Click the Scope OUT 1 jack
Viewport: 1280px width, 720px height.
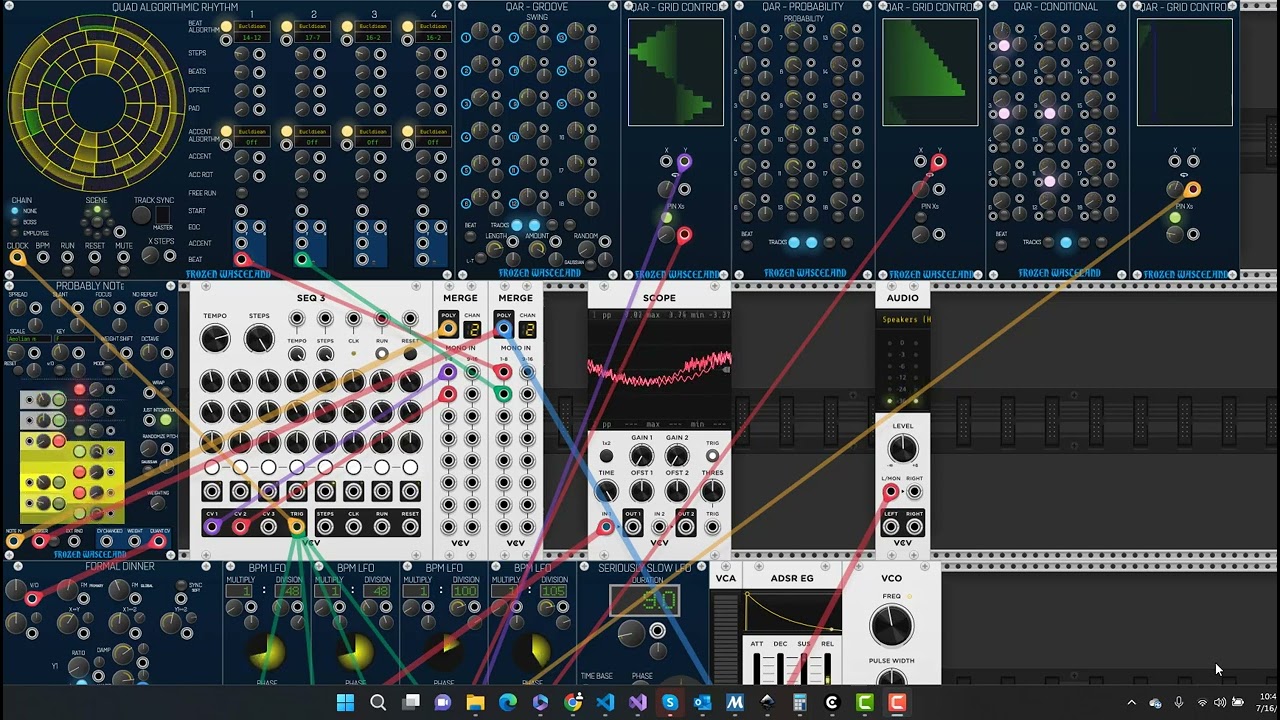click(633, 527)
